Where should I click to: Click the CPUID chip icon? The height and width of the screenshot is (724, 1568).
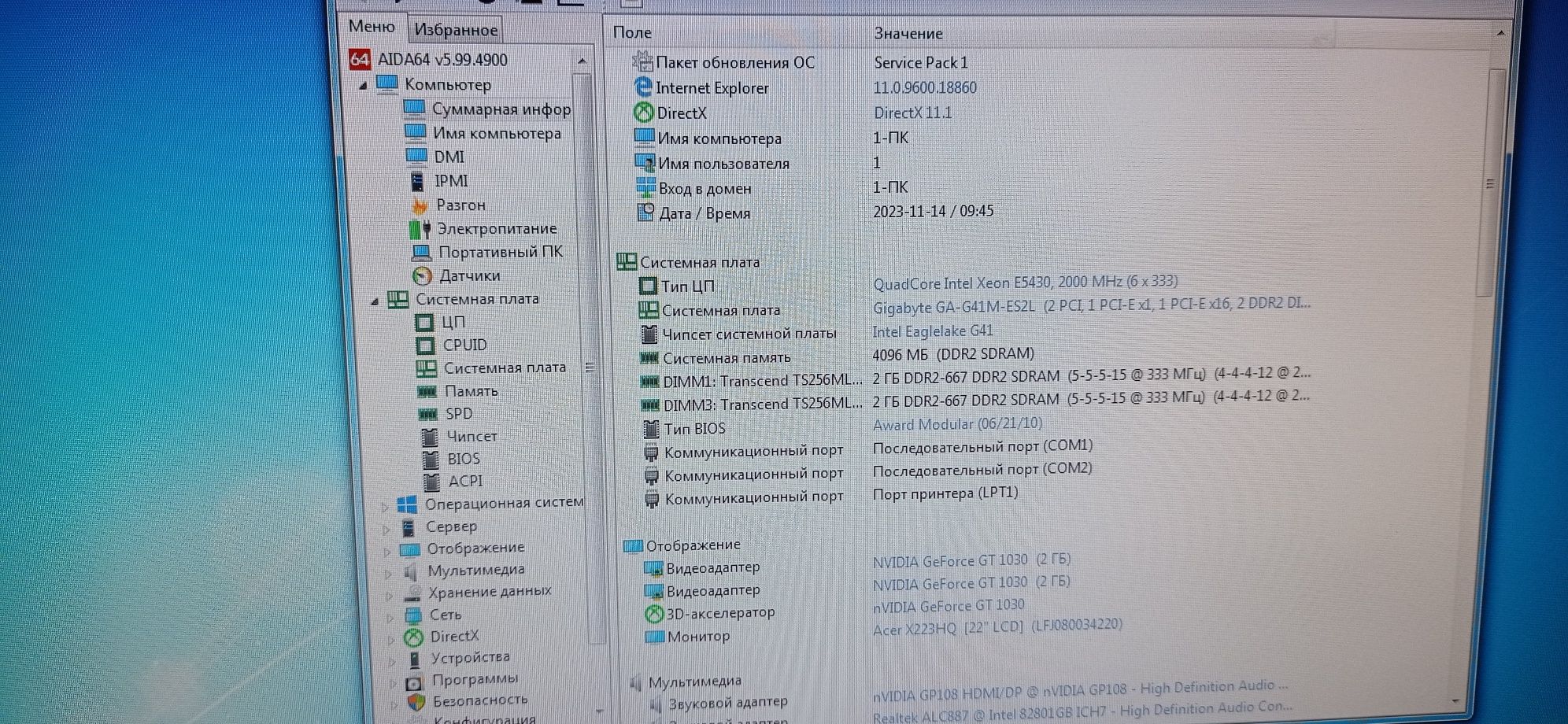(425, 345)
